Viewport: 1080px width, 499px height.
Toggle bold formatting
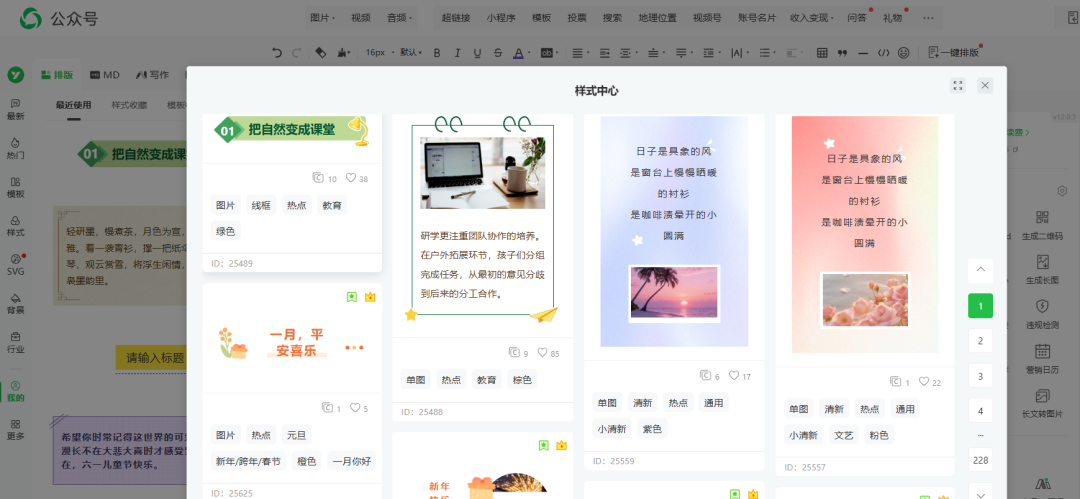tap(437, 52)
